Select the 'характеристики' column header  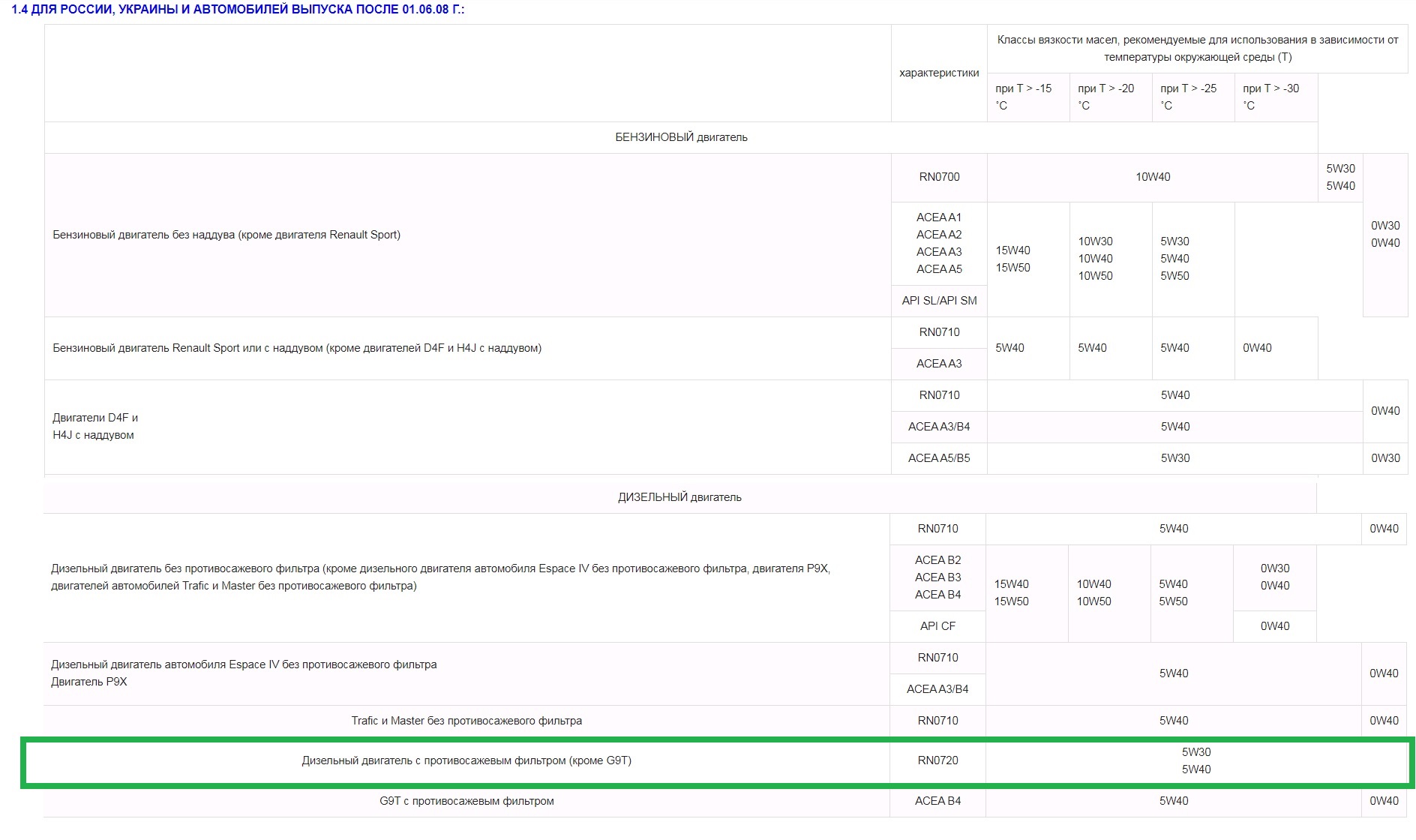pyautogui.click(x=939, y=73)
